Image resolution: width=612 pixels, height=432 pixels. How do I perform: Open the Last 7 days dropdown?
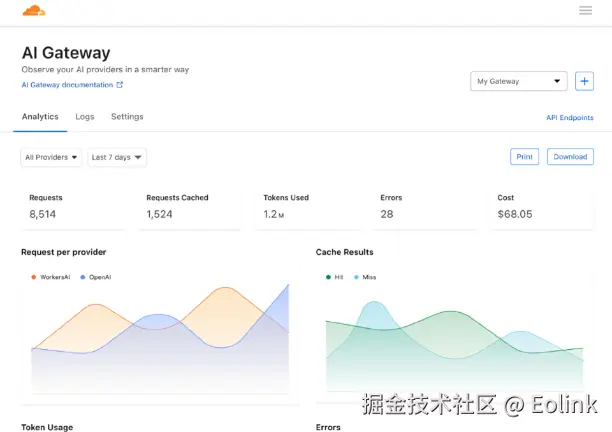[x=117, y=157]
